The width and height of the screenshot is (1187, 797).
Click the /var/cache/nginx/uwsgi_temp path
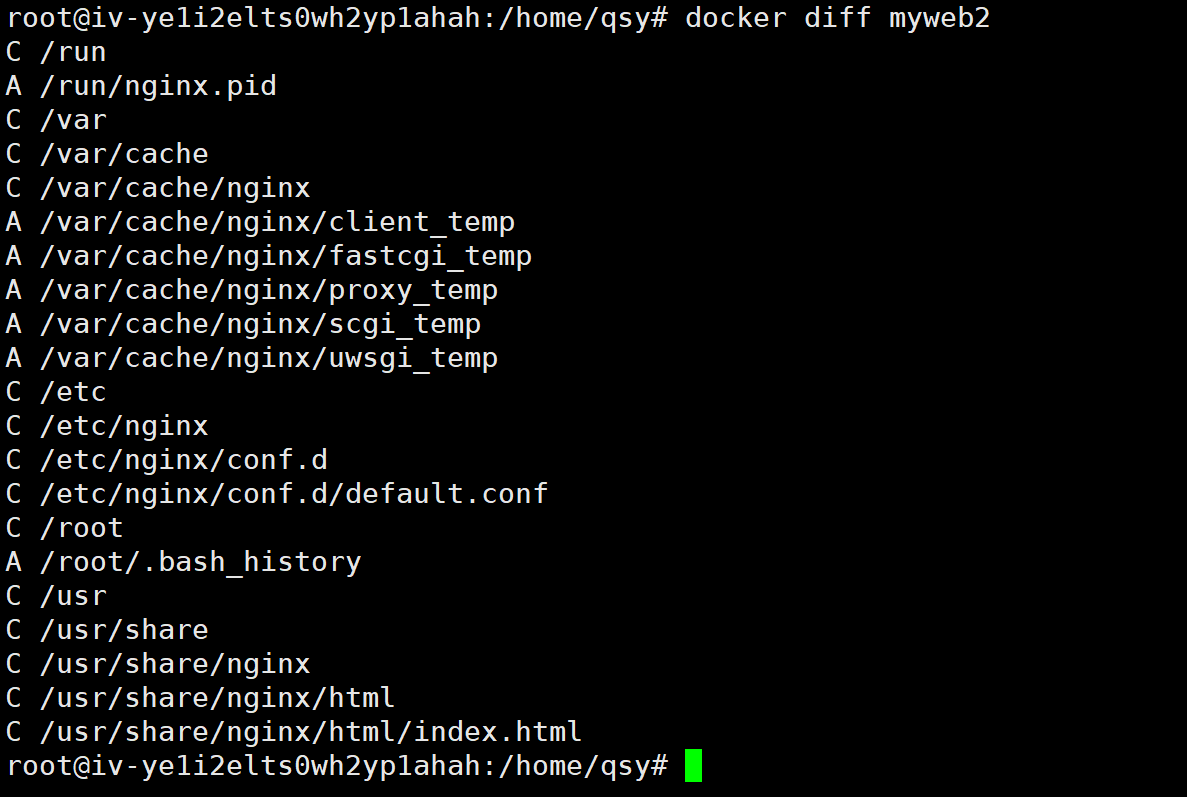[x=268, y=358]
